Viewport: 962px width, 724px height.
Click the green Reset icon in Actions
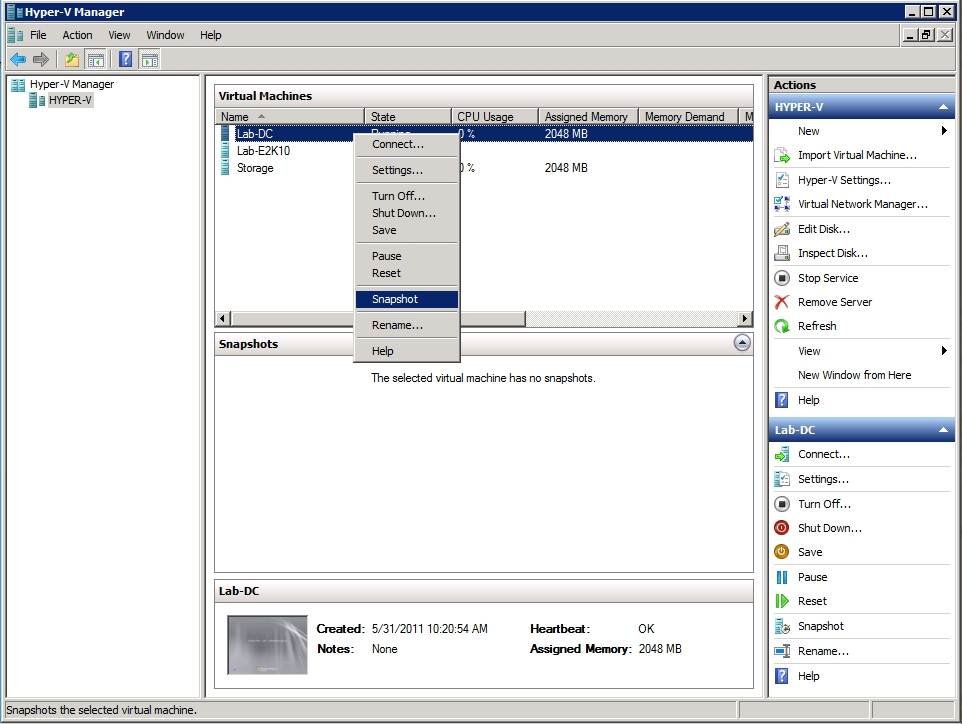(x=782, y=601)
